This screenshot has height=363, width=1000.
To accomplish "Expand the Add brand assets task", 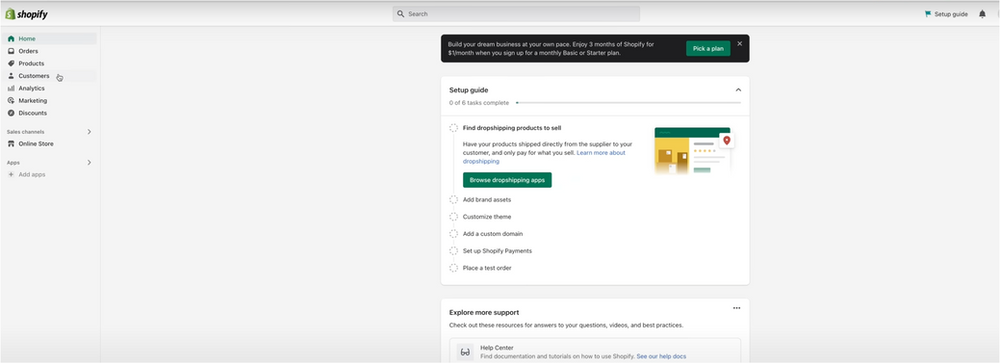I will tap(487, 200).
